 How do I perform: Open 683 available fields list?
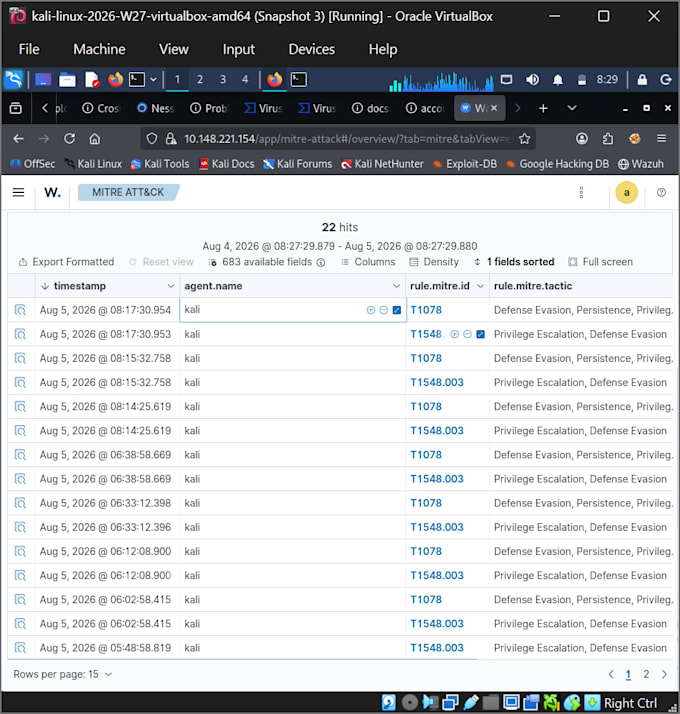click(267, 262)
